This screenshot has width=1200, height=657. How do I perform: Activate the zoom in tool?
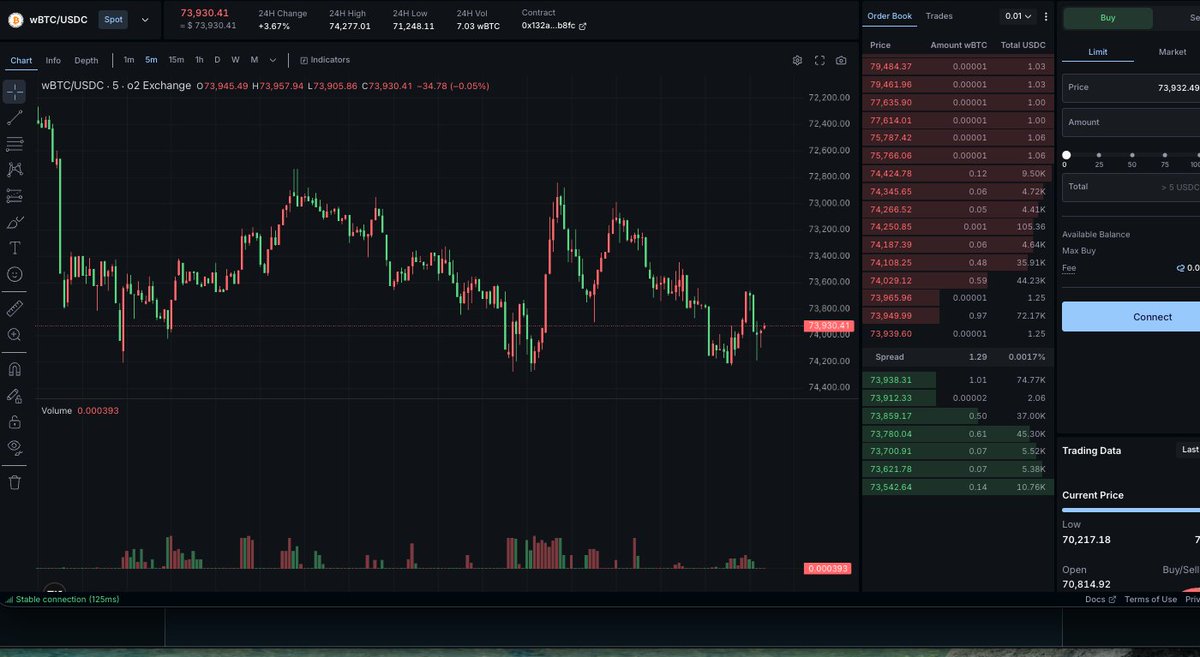[x=15, y=334]
